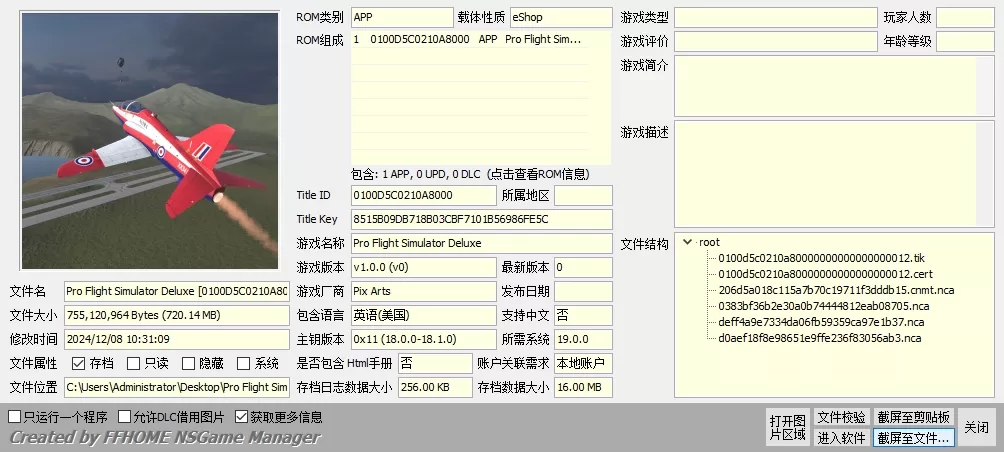Select the d0aef18f8e98651e9ffe236f83056ab3.nca entry
This screenshot has height=452, width=1004.
(x=819, y=338)
